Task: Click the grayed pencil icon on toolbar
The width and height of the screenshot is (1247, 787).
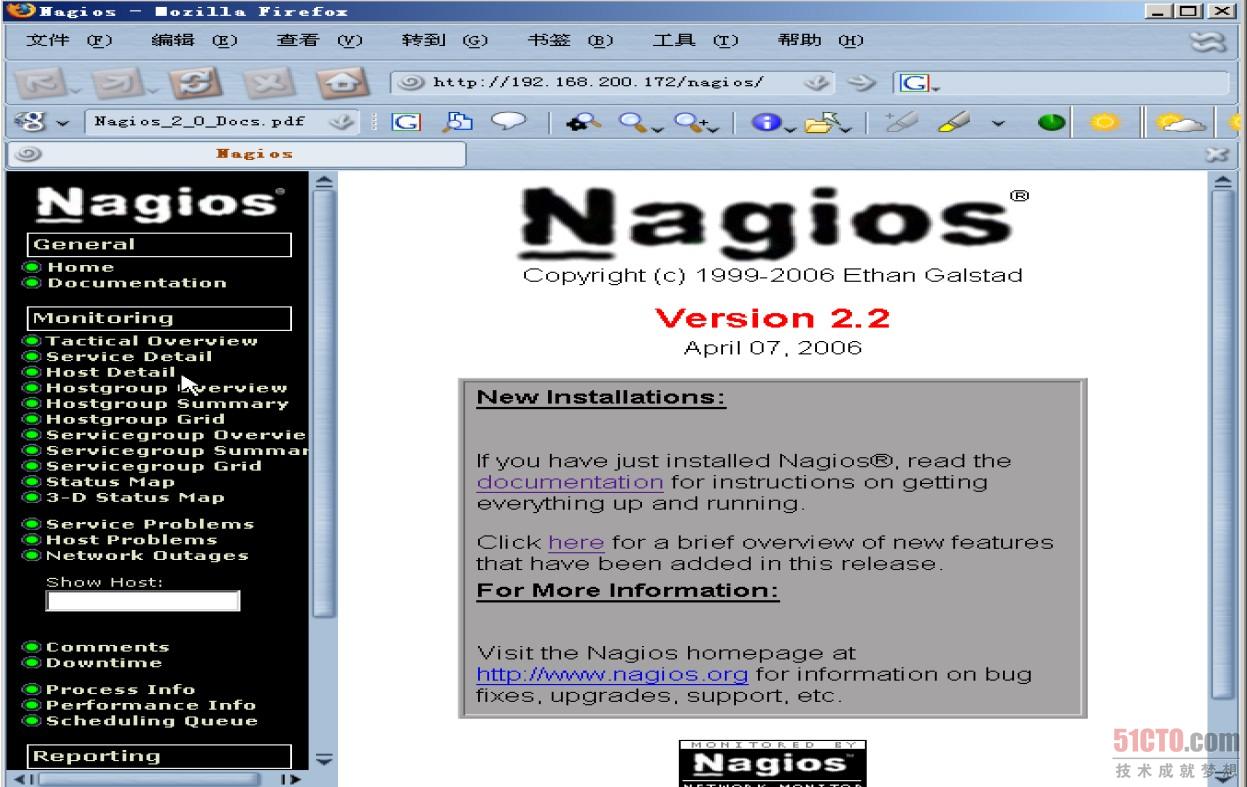Action: point(902,122)
